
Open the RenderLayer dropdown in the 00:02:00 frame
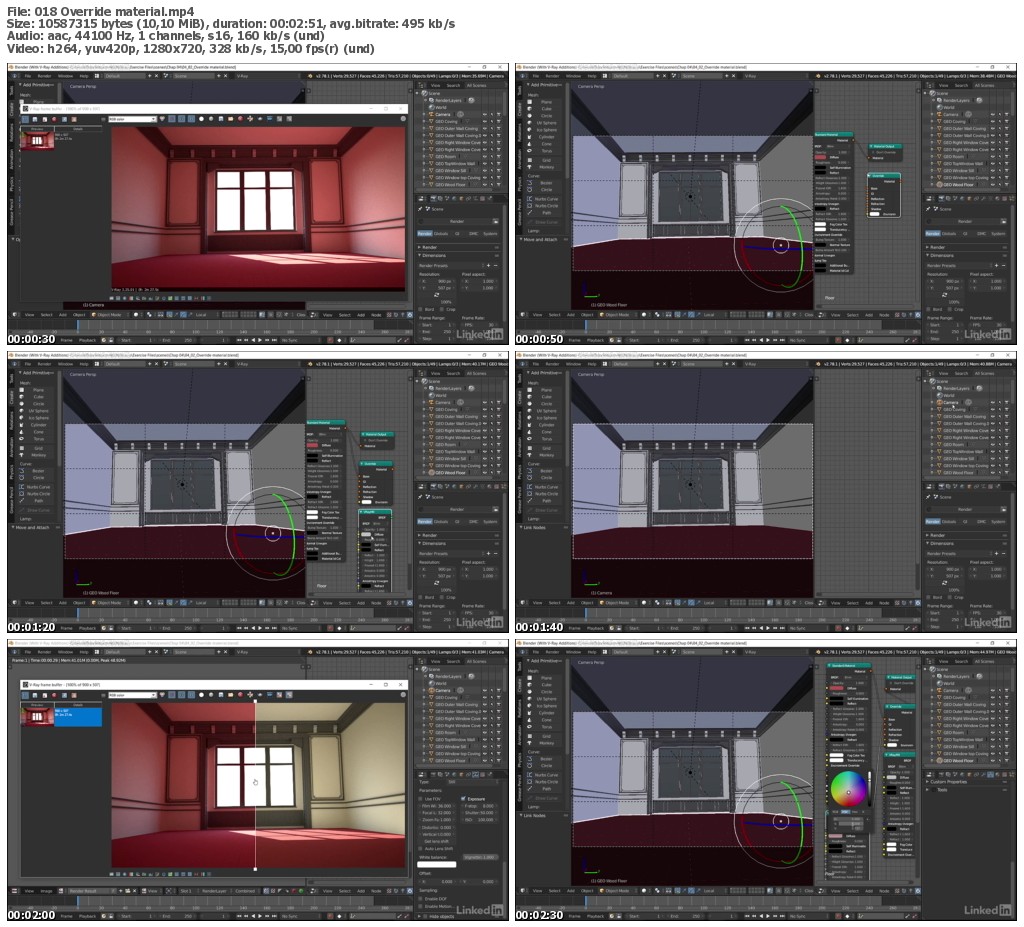tap(214, 891)
